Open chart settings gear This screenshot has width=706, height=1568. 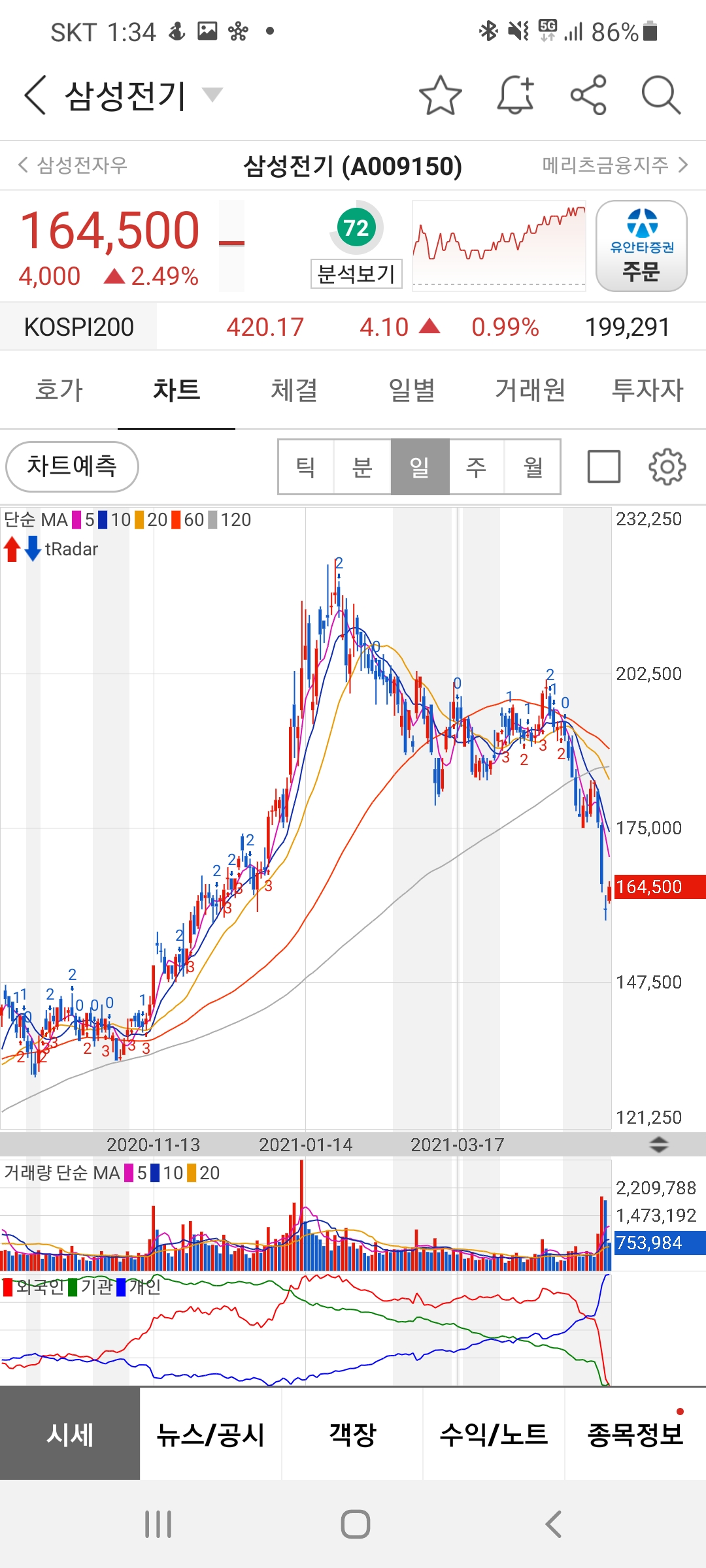point(667,466)
